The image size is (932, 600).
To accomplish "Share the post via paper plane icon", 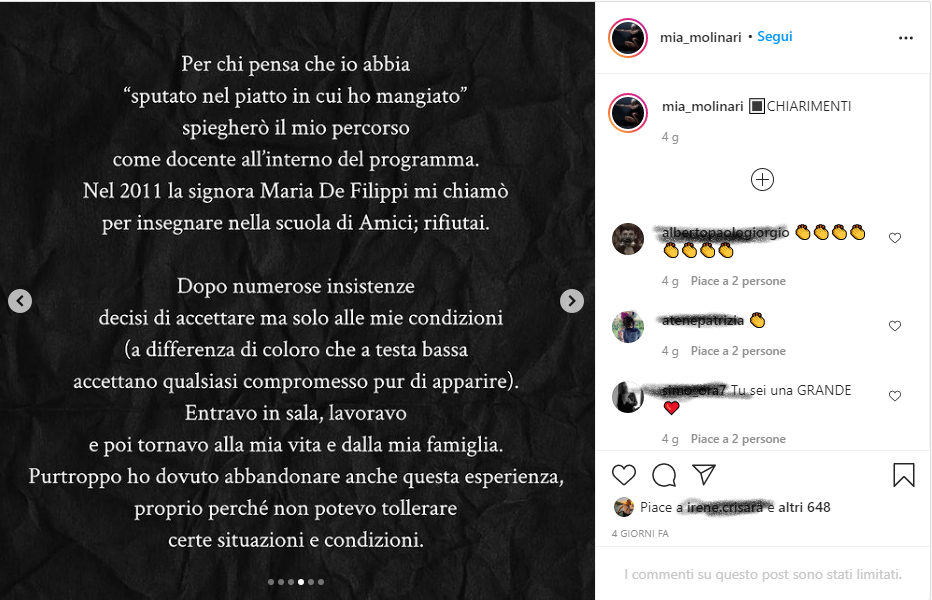I will [x=704, y=474].
